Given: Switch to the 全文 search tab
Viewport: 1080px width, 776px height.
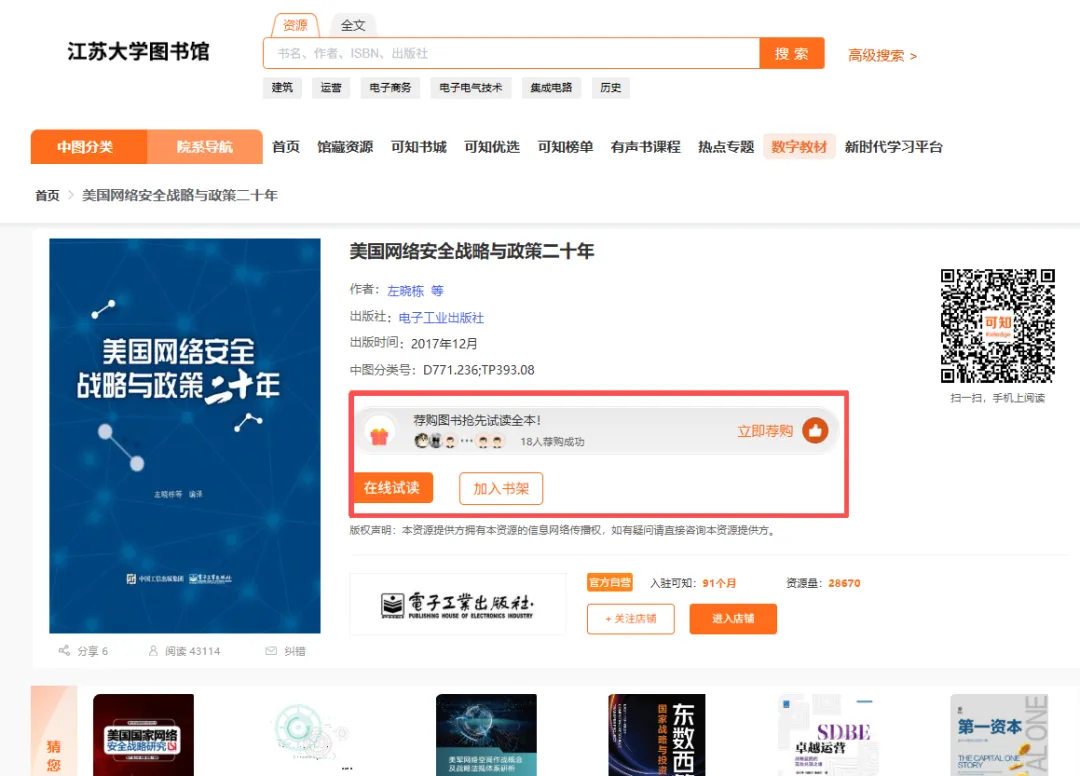Looking at the screenshot, I should (x=353, y=25).
